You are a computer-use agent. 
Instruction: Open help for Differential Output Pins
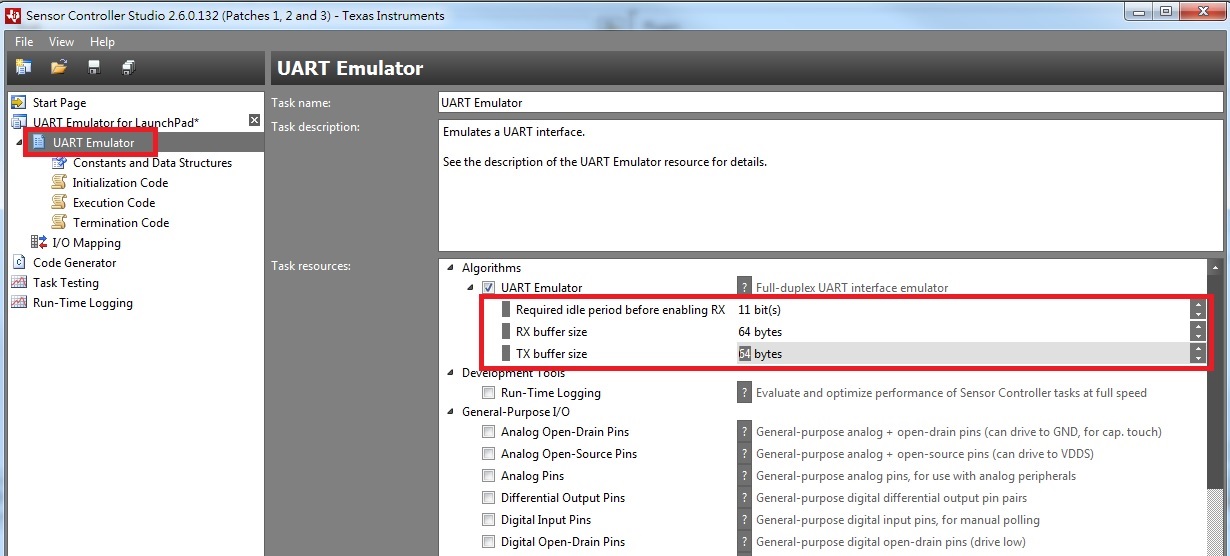point(744,498)
